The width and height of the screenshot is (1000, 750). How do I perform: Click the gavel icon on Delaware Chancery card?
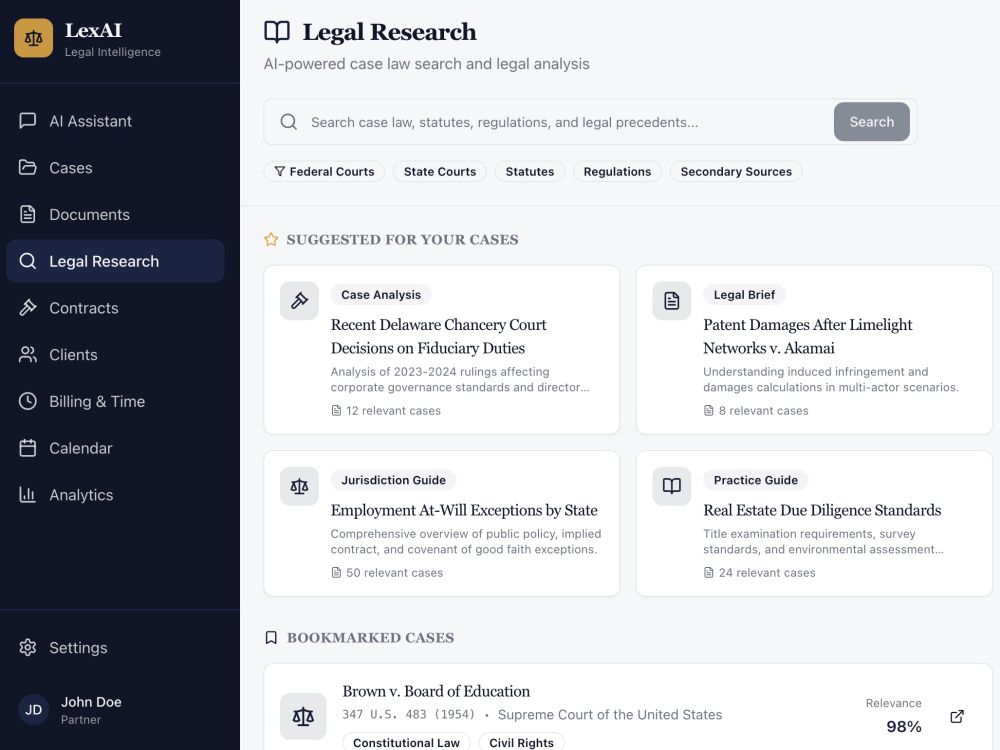pos(299,300)
